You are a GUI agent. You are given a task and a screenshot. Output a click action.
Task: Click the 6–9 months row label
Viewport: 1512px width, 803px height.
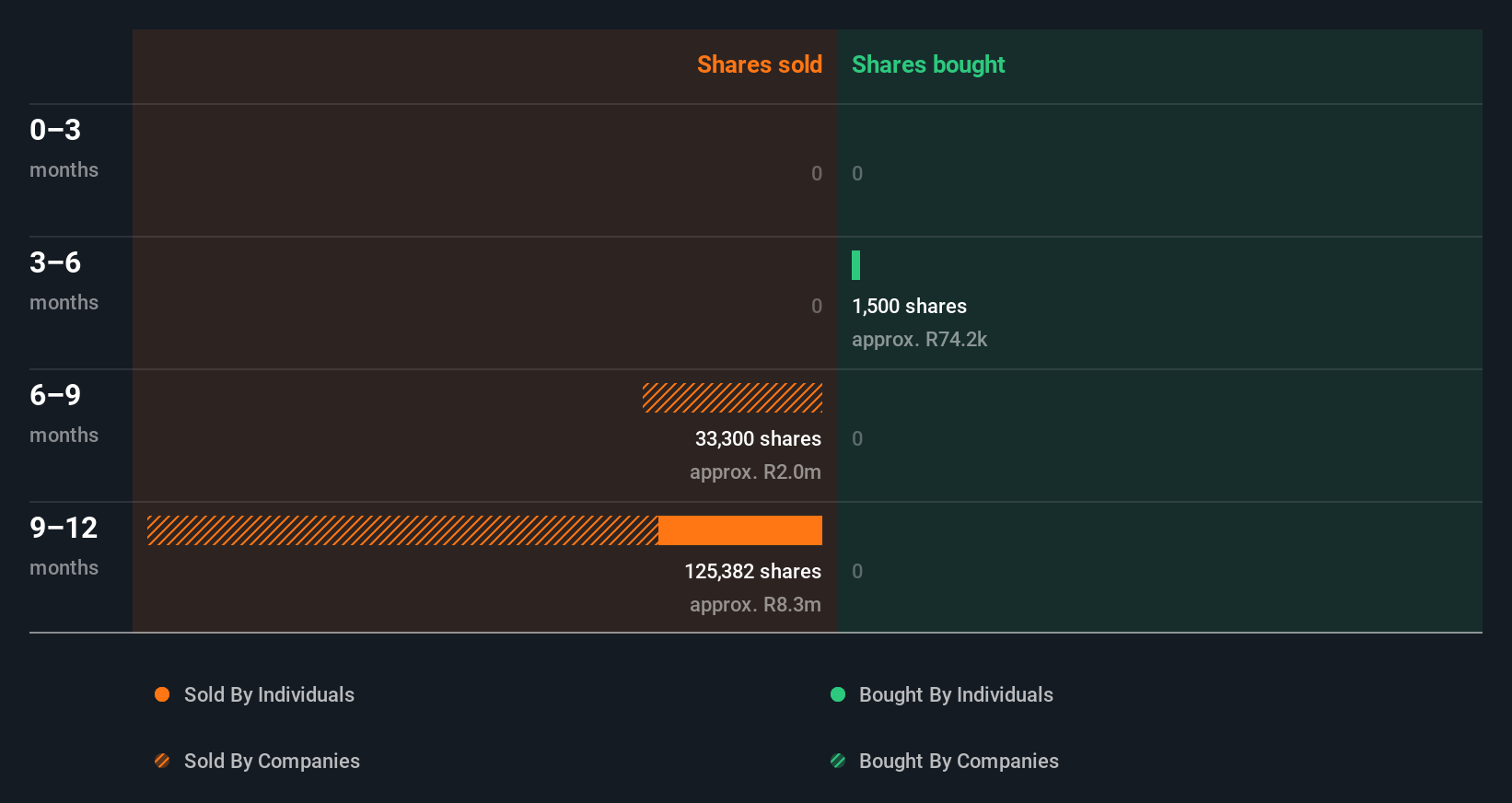[64, 413]
